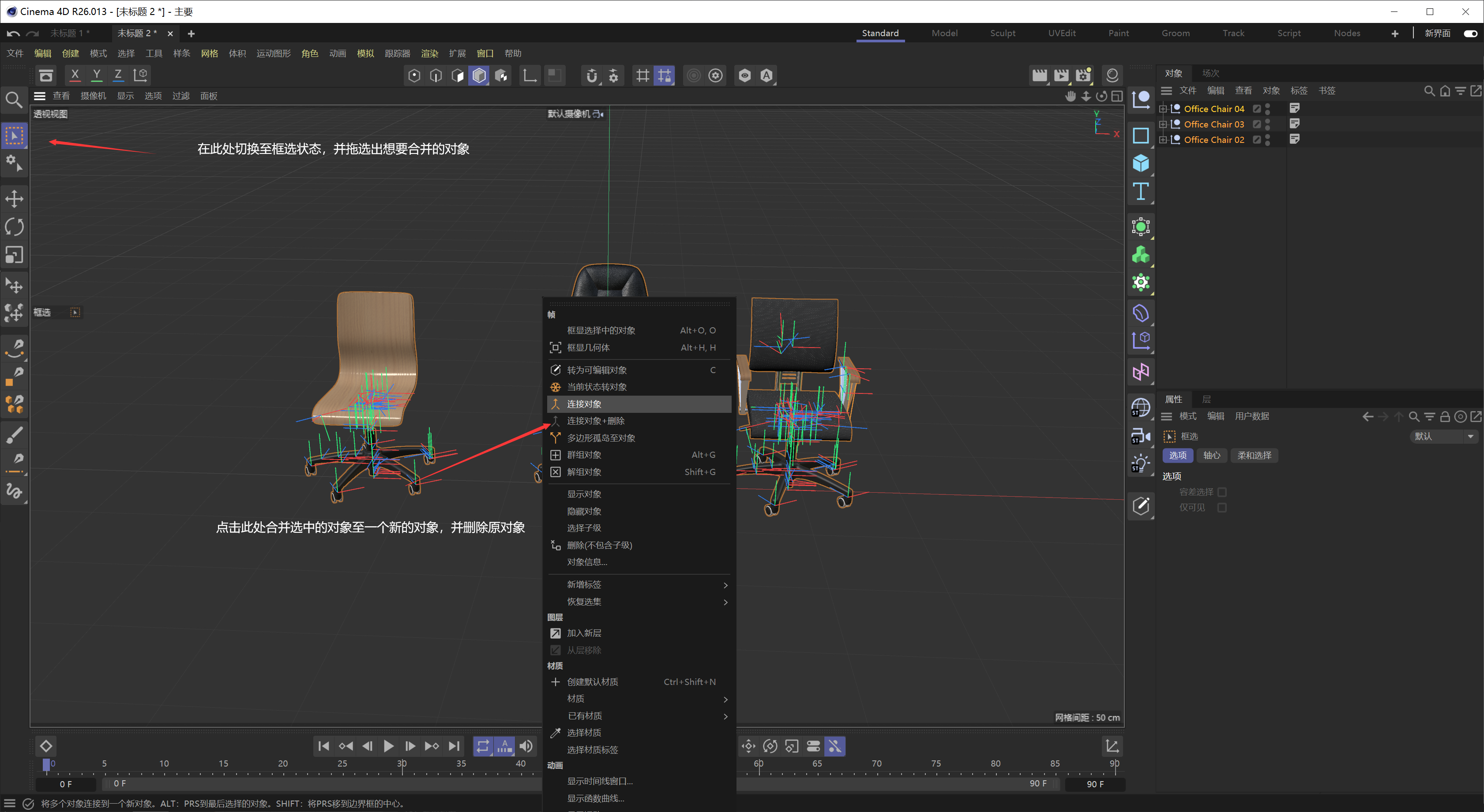This screenshot has width=1484, height=812.
Task: Go to the start of the timeline
Action: point(324,746)
